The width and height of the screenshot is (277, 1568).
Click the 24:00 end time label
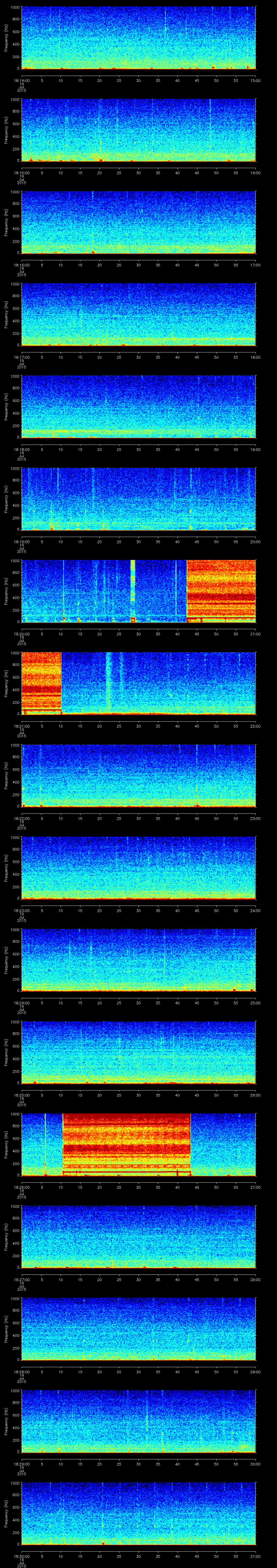point(255,910)
